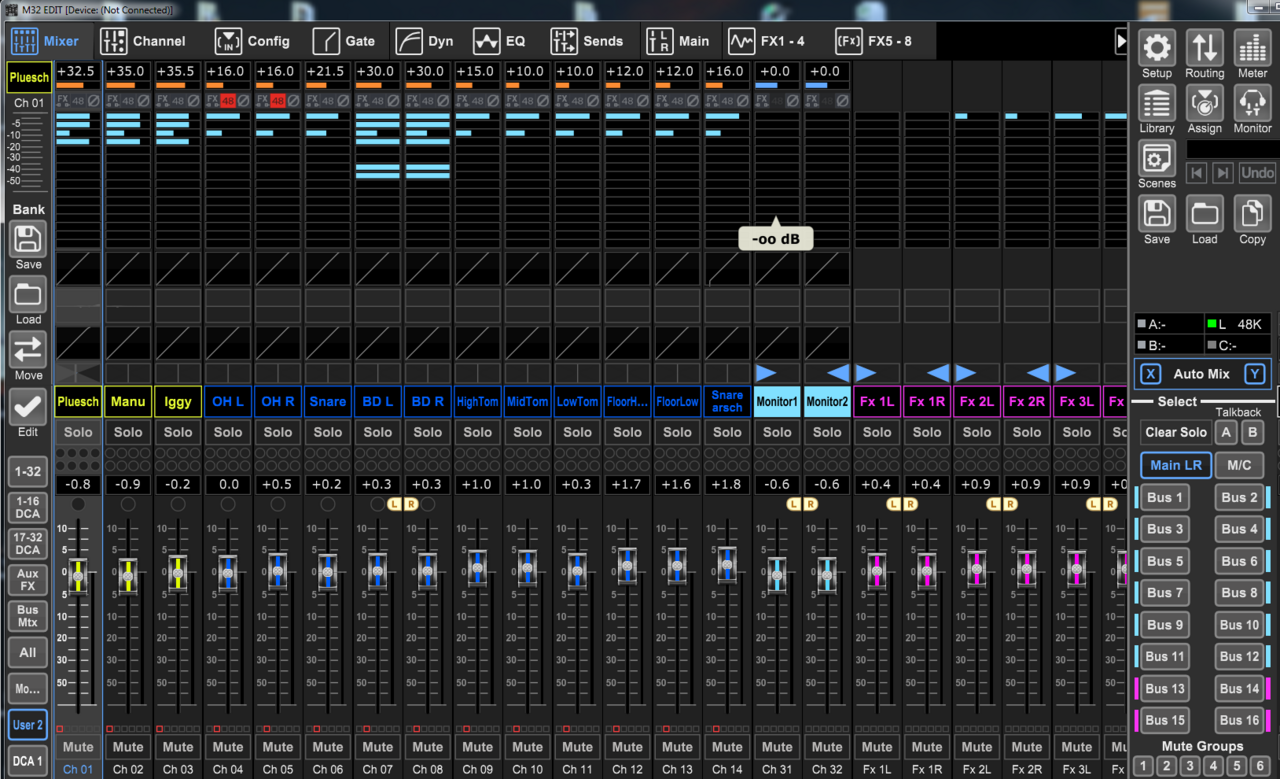
Task: Select Bus 12 send button
Action: coord(1239,657)
